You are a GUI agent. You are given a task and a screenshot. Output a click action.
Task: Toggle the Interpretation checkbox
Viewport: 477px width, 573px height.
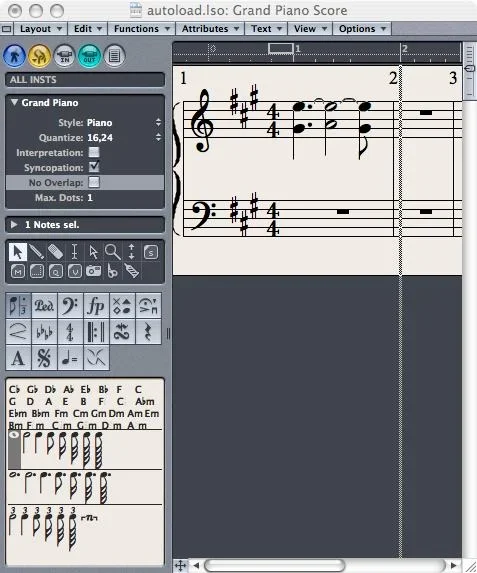[94, 152]
